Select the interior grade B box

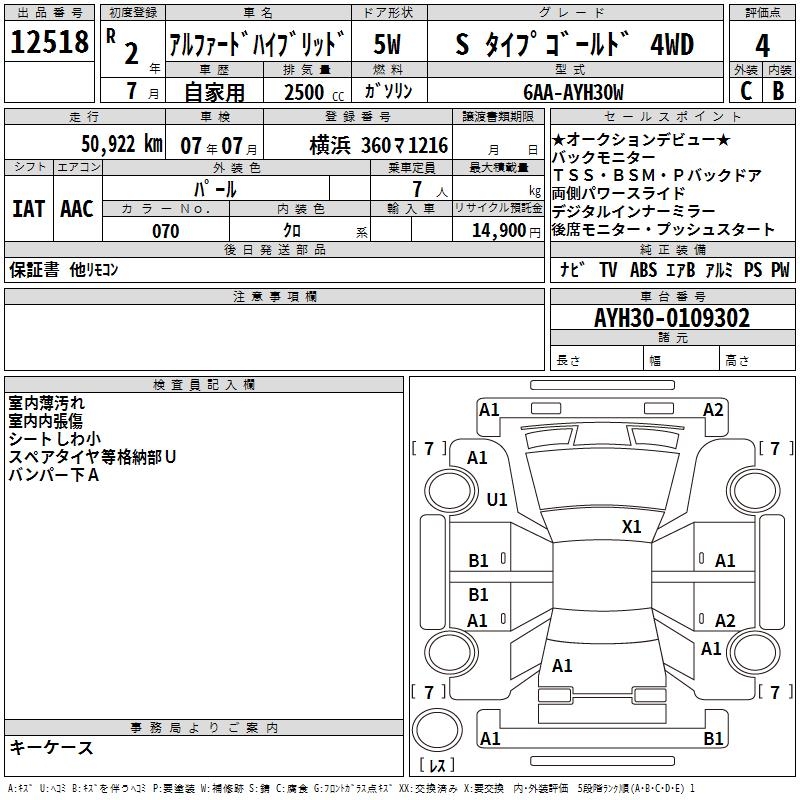tap(779, 90)
